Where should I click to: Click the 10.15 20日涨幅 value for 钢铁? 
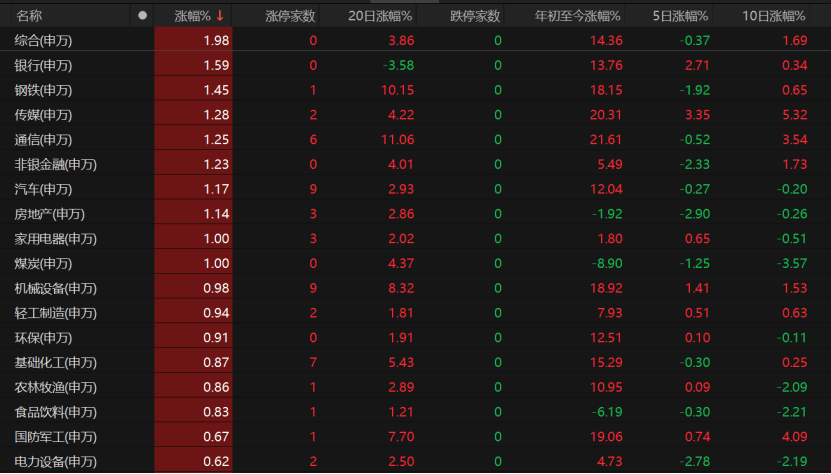(x=397, y=91)
